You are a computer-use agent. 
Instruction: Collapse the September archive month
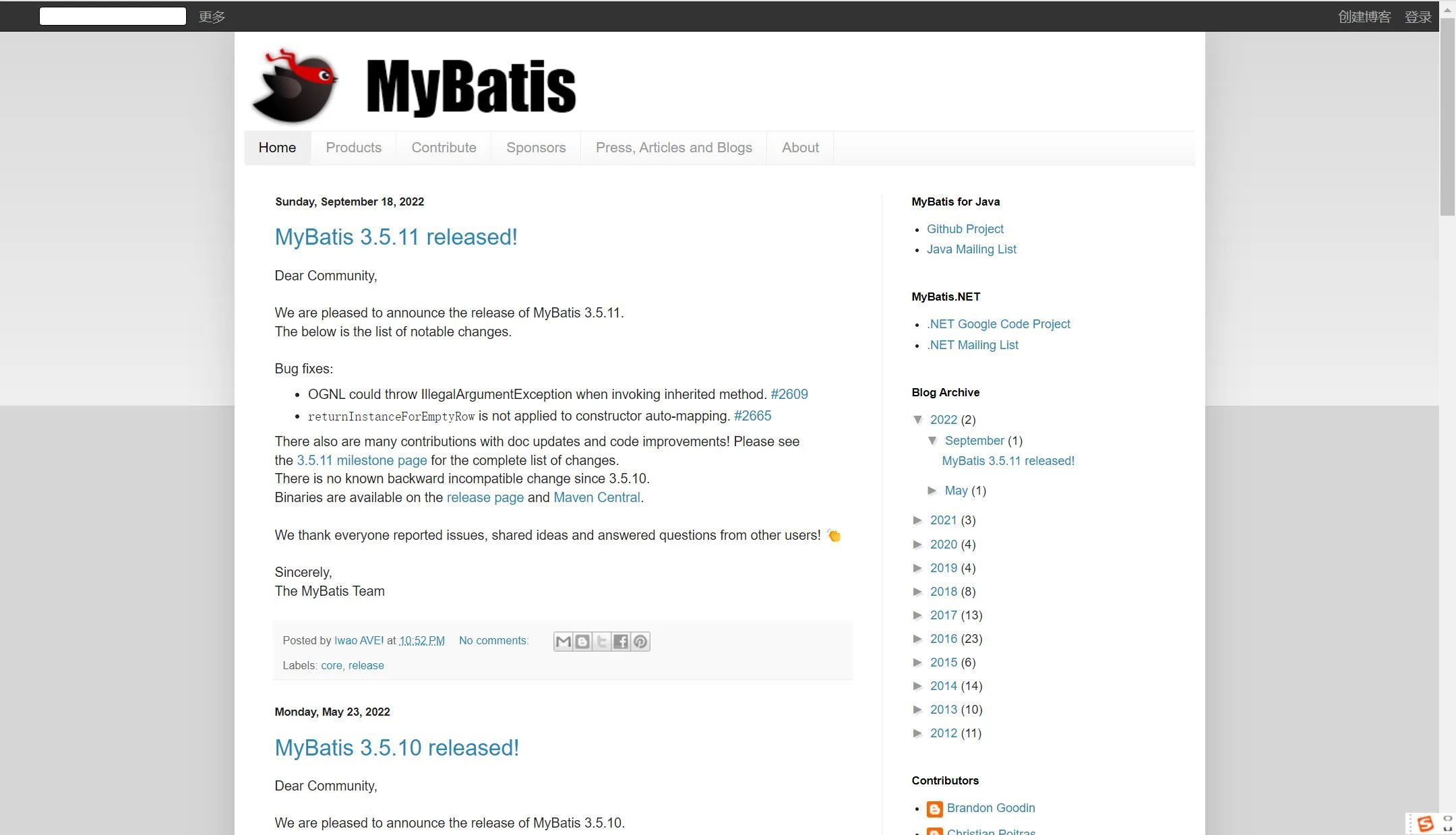(x=933, y=440)
